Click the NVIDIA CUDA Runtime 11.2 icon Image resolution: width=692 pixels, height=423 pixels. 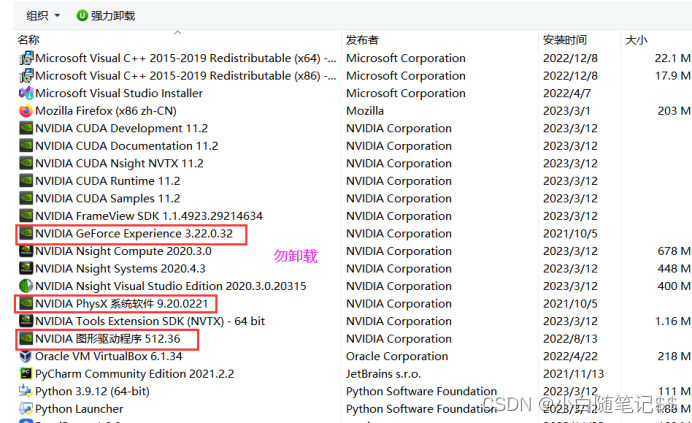click(26, 181)
